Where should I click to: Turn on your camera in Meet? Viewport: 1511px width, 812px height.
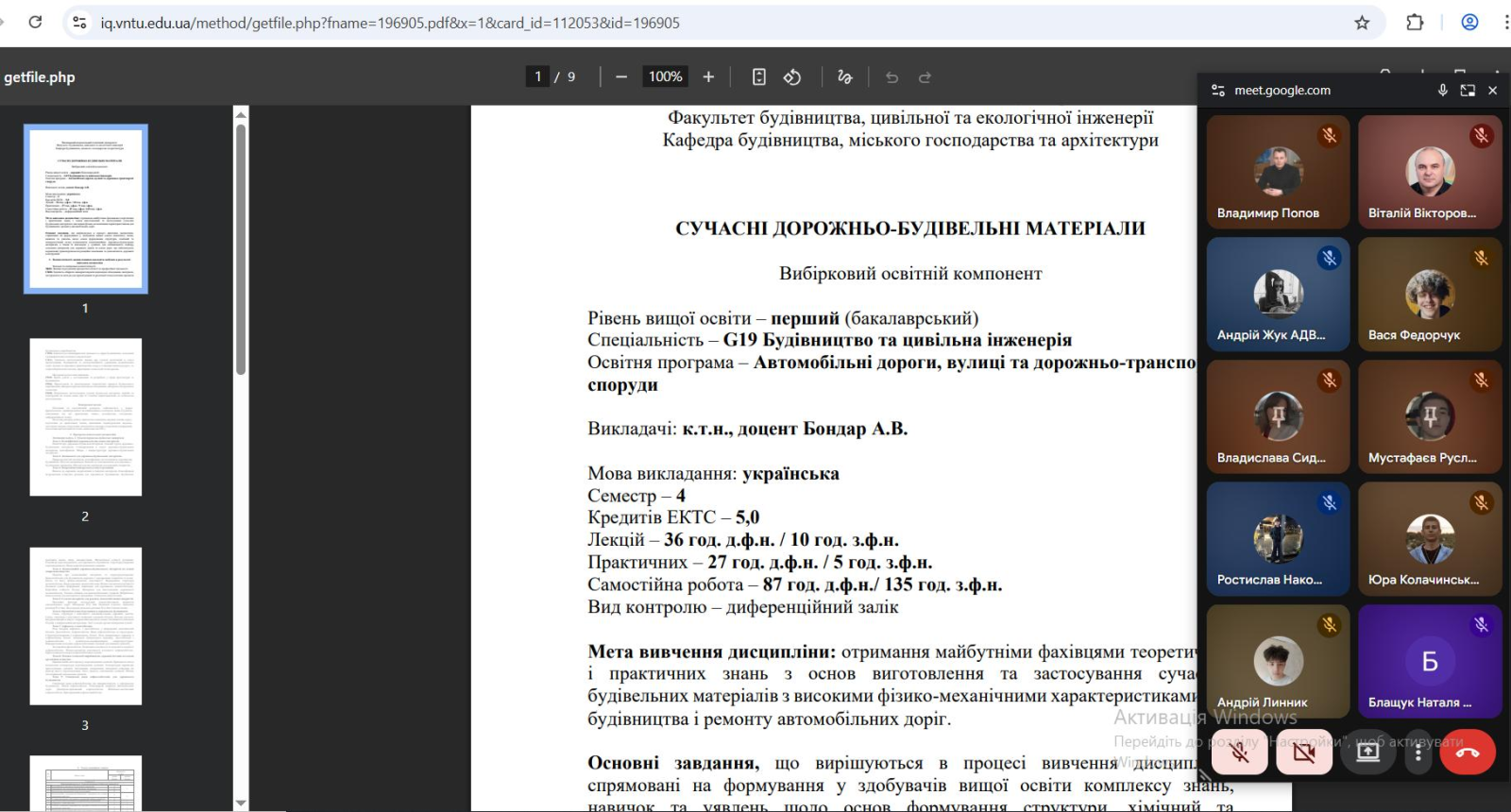1304,753
